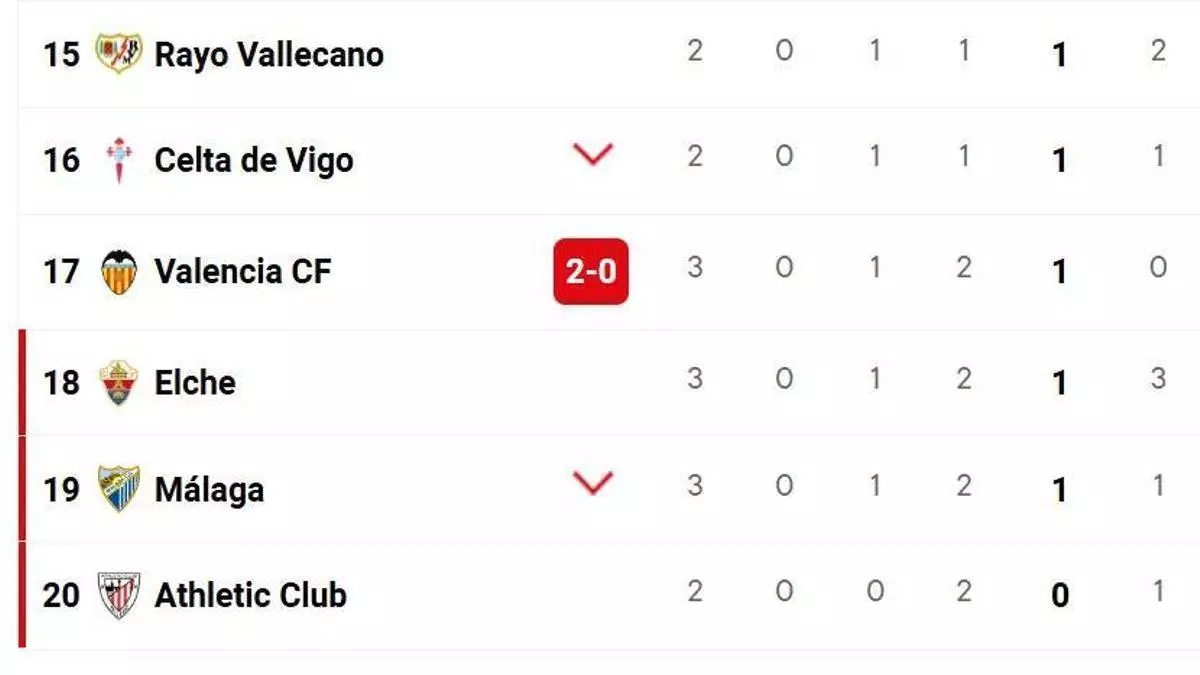The height and width of the screenshot is (675, 1200).
Task: Expand the Celta de Vigo red chevron
Action: pos(592,155)
